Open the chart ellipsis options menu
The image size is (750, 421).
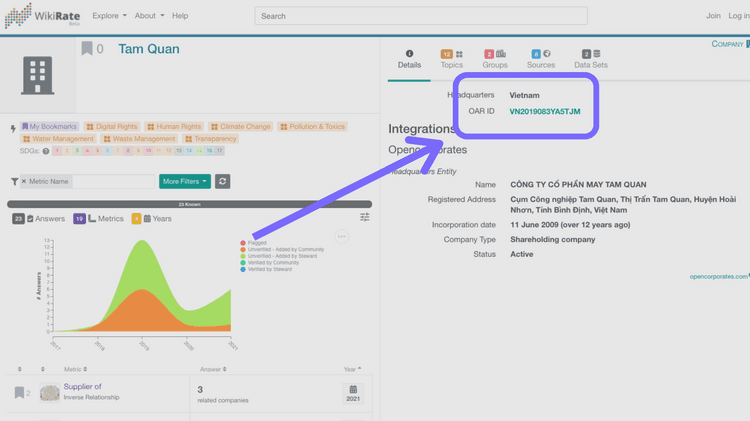(342, 236)
